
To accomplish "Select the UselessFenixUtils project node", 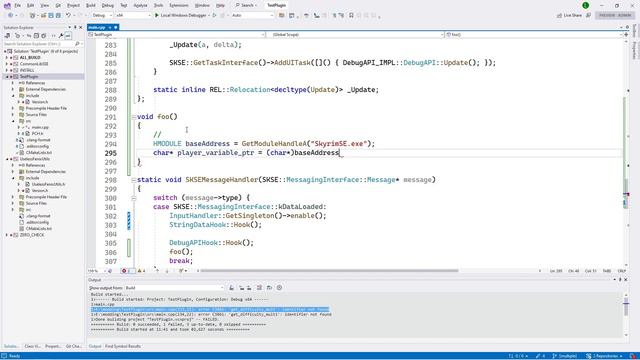I will click(x=35, y=159).
